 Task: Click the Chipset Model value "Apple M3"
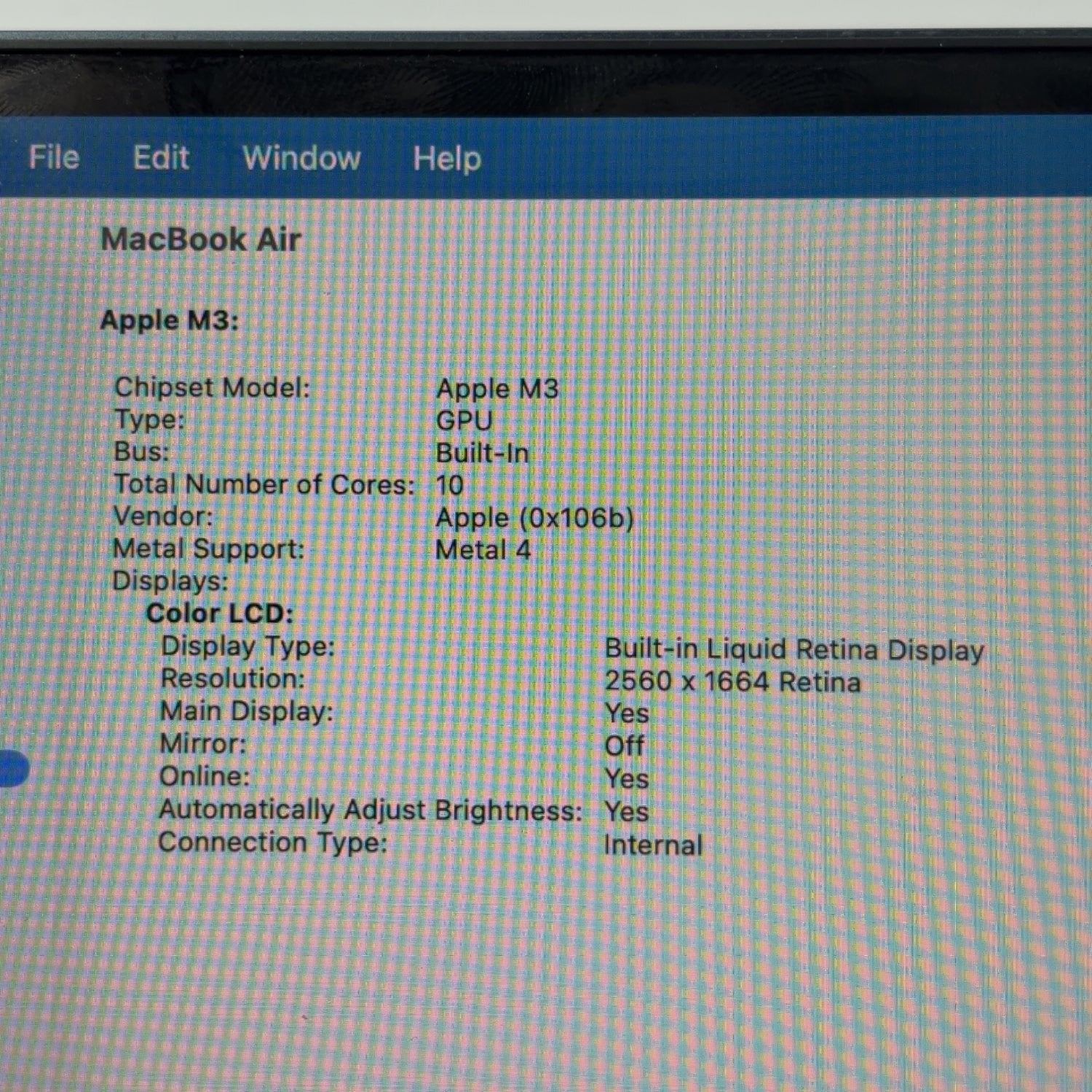(497, 389)
